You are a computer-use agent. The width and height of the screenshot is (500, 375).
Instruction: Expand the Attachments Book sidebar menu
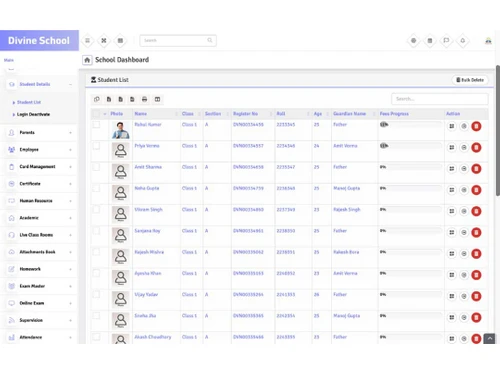tap(39, 252)
